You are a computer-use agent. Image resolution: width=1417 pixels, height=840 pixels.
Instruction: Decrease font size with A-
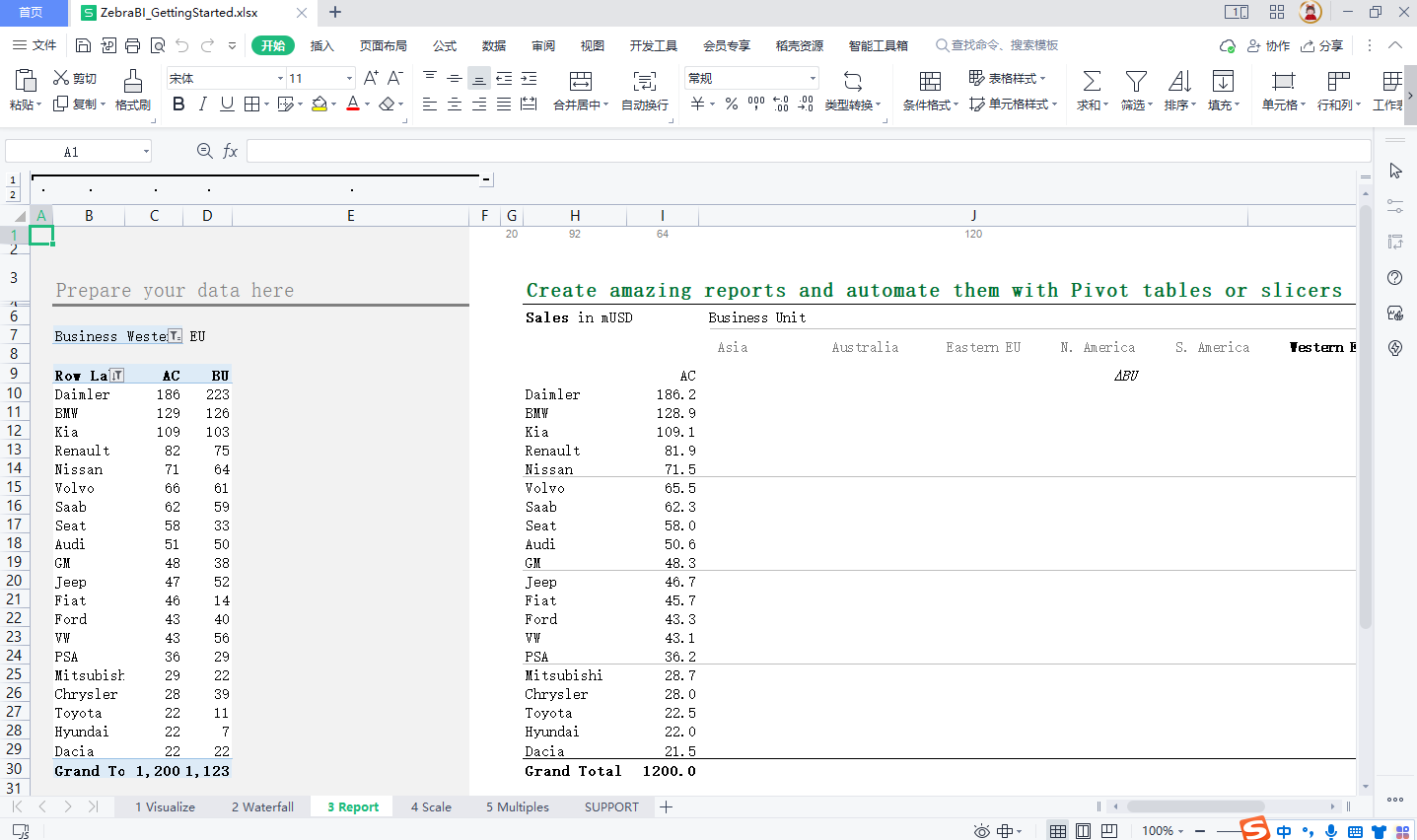(x=394, y=78)
